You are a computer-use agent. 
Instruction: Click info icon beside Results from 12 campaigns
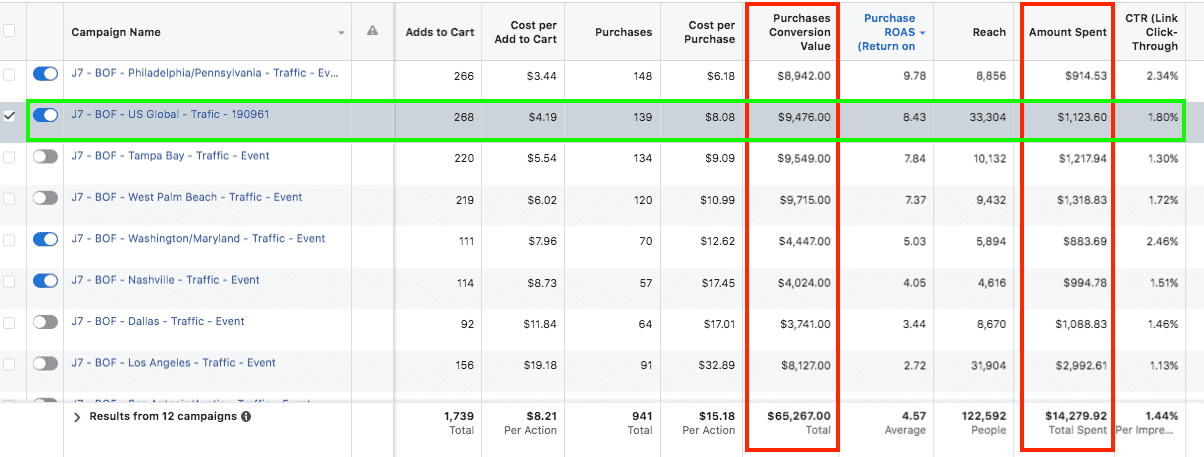point(246,416)
